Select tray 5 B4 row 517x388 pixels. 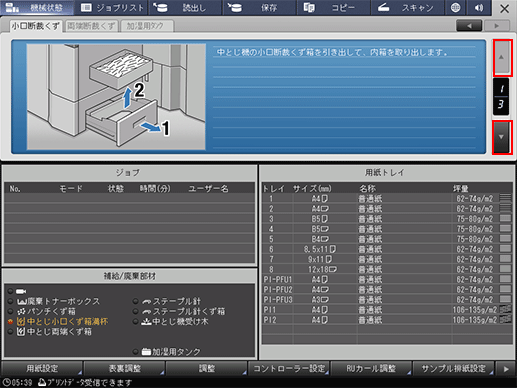coord(387,239)
